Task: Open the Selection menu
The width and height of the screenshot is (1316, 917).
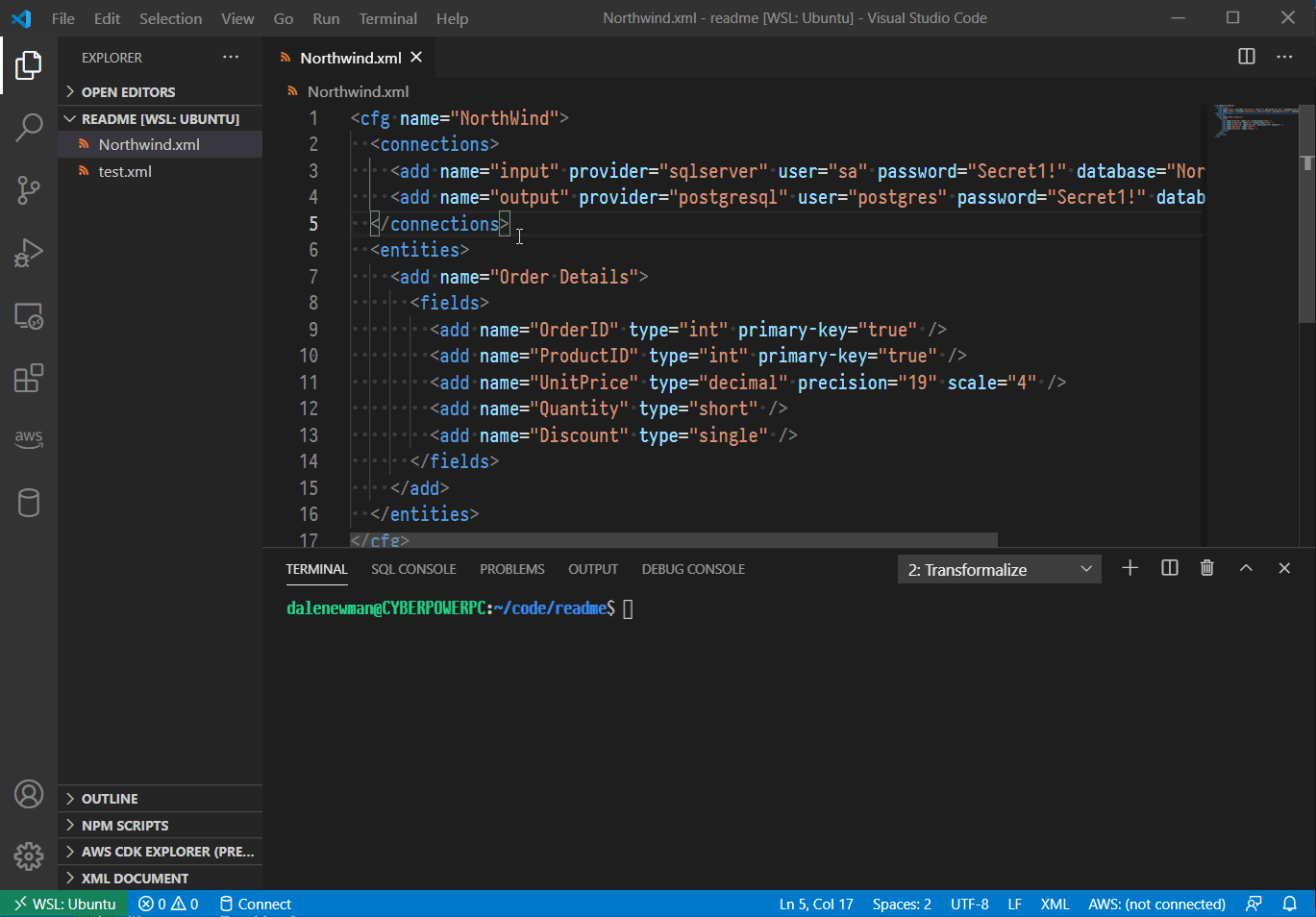Action: [170, 18]
